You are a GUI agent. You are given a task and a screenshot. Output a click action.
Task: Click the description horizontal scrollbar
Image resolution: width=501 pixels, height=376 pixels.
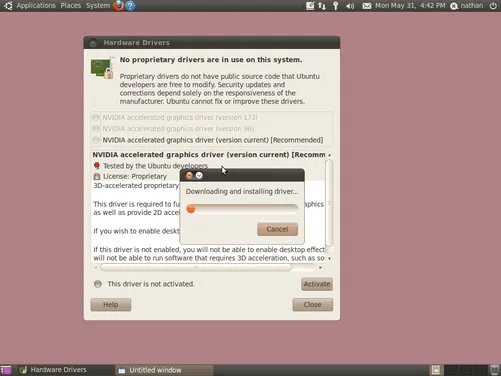[196, 267]
